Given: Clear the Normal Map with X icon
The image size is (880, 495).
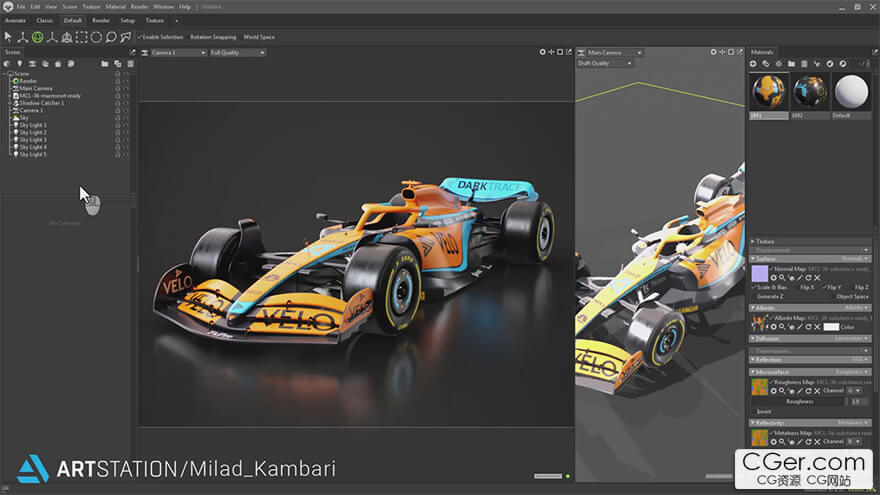Looking at the screenshot, I should pos(818,278).
